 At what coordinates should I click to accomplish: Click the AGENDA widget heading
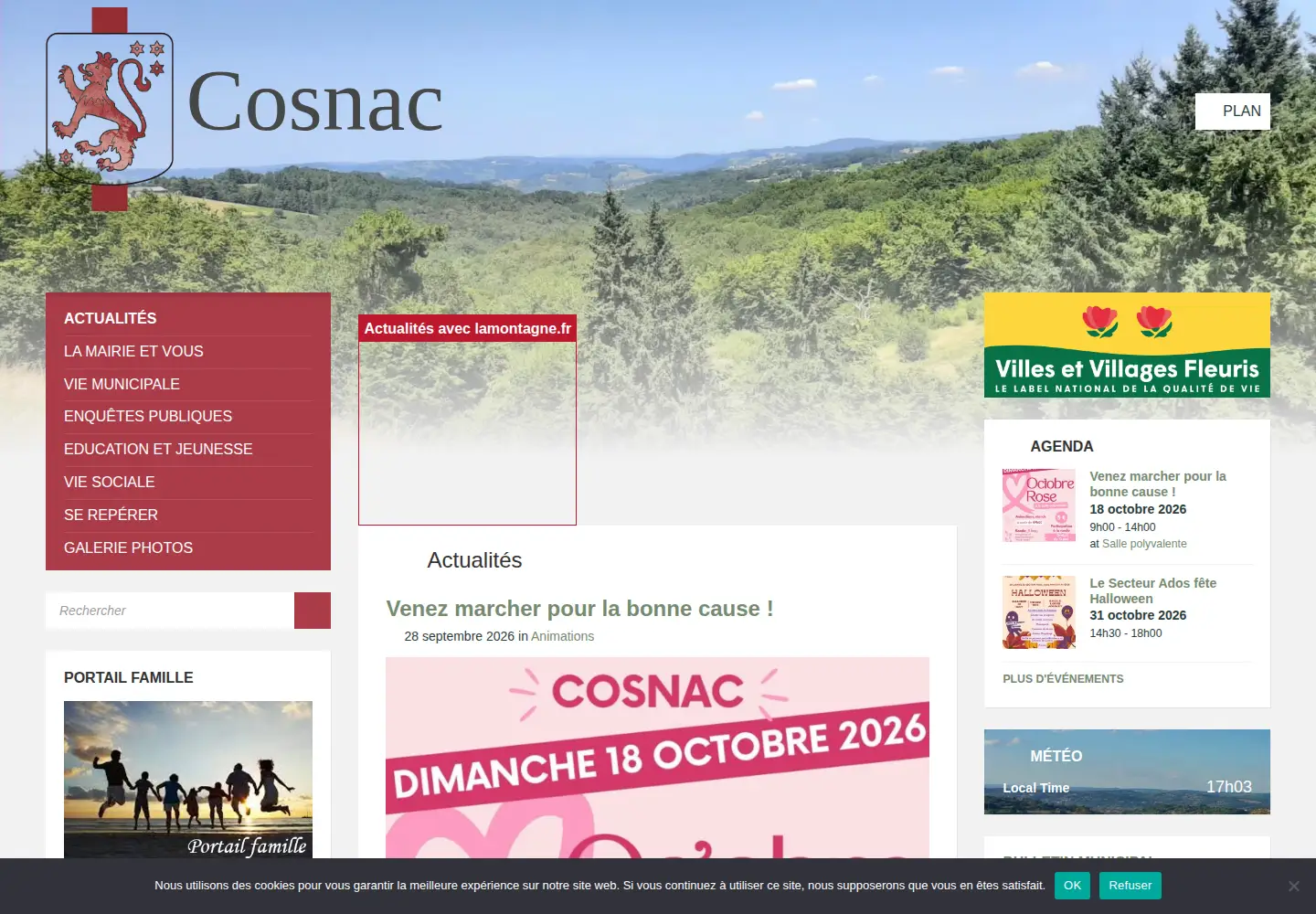[x=1061, y=446]
